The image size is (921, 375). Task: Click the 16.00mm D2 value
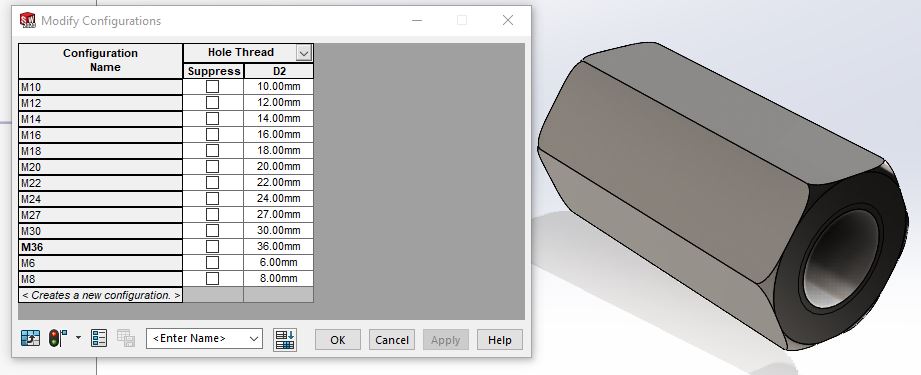click(x=278, y=134)
